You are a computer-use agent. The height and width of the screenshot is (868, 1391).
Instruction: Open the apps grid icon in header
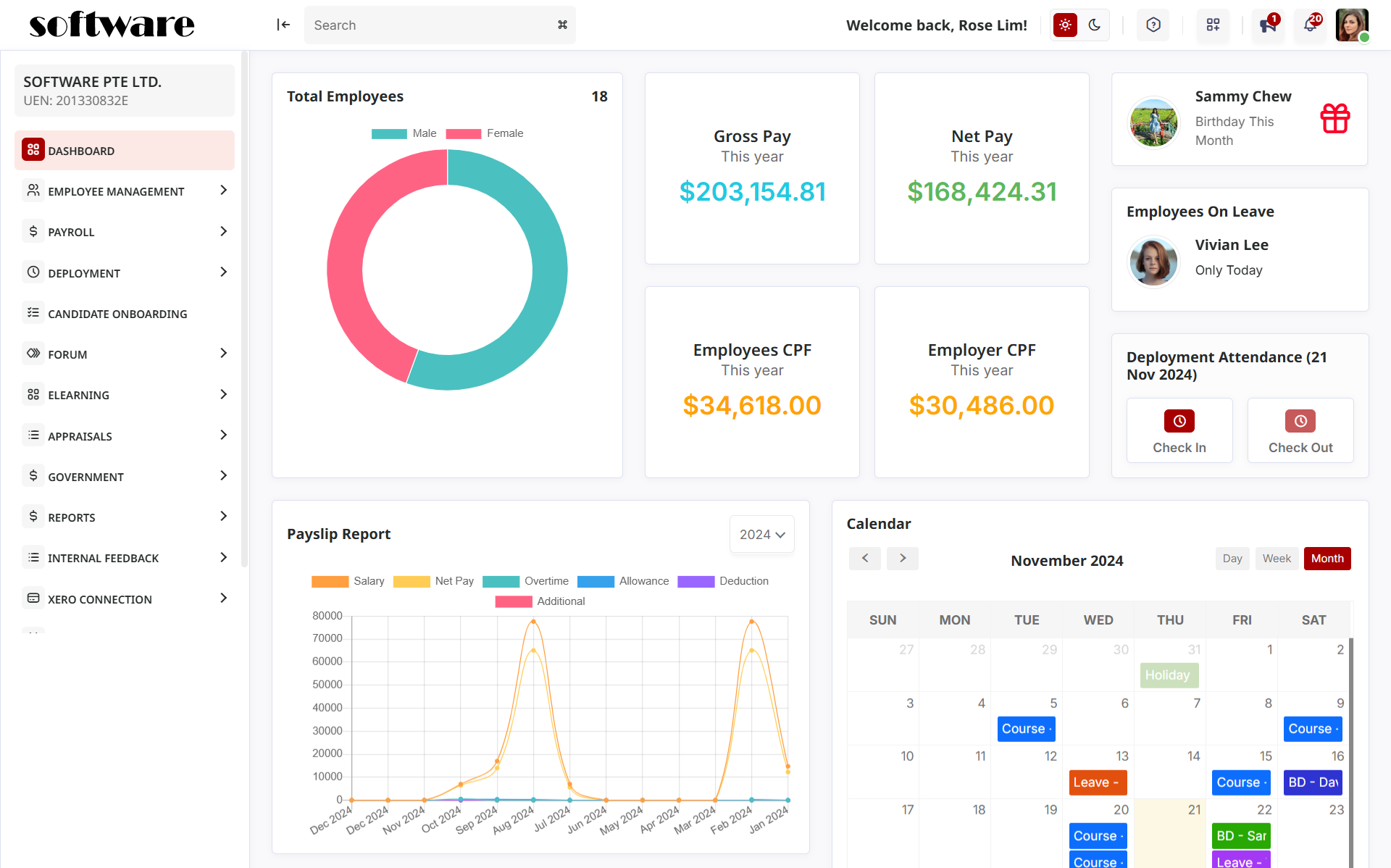pos(1213,25)
